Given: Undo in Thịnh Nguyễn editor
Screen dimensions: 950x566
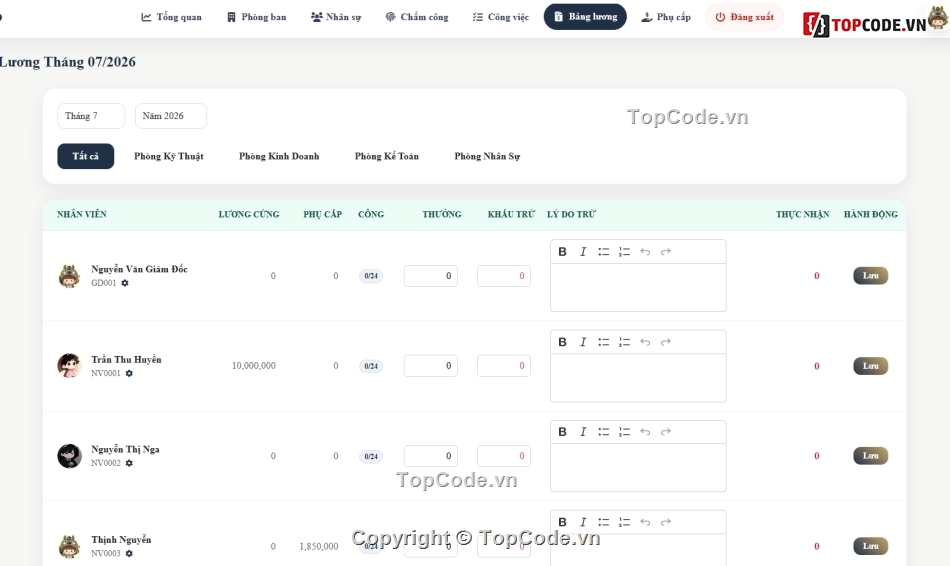Looking at the screenshot, I should point(645,522).
